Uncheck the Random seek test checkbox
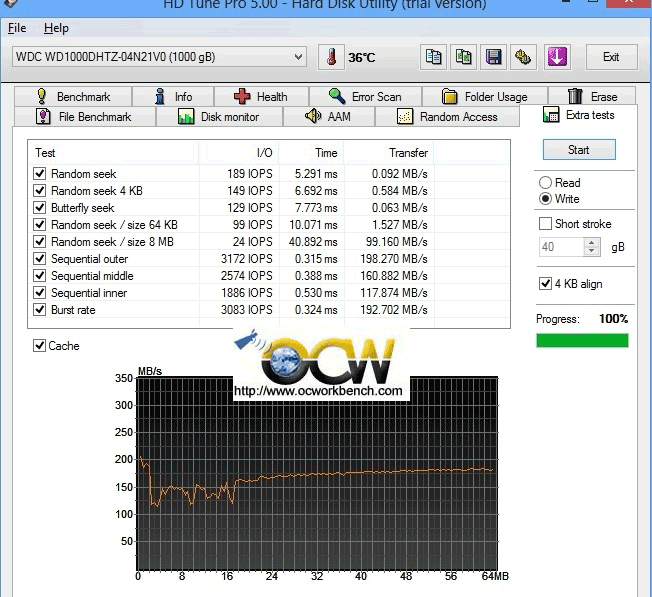 [x=40, y=173]
